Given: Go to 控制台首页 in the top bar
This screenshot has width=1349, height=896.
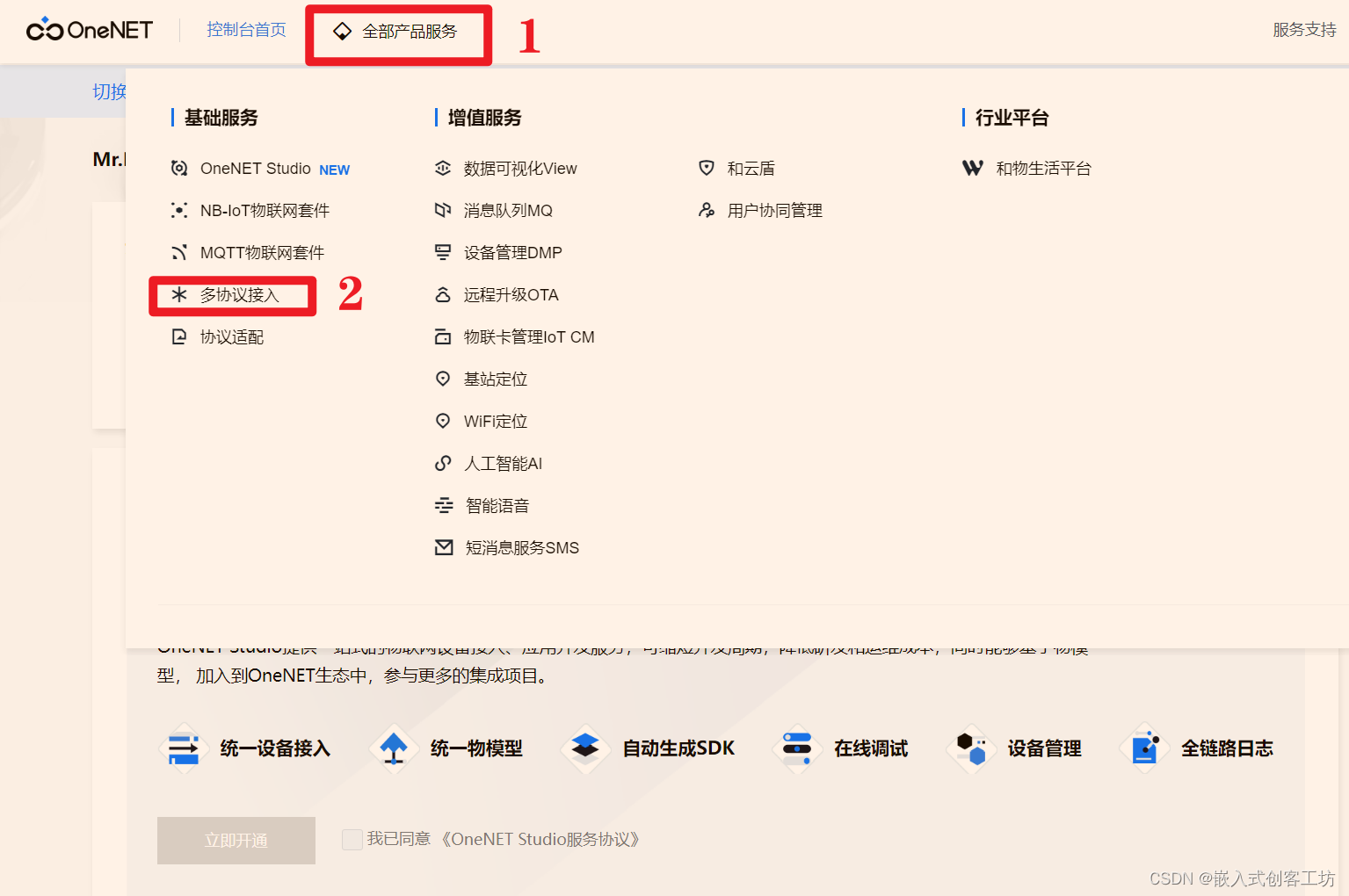Looking at the screenshot, I should (x=246, y=30).
